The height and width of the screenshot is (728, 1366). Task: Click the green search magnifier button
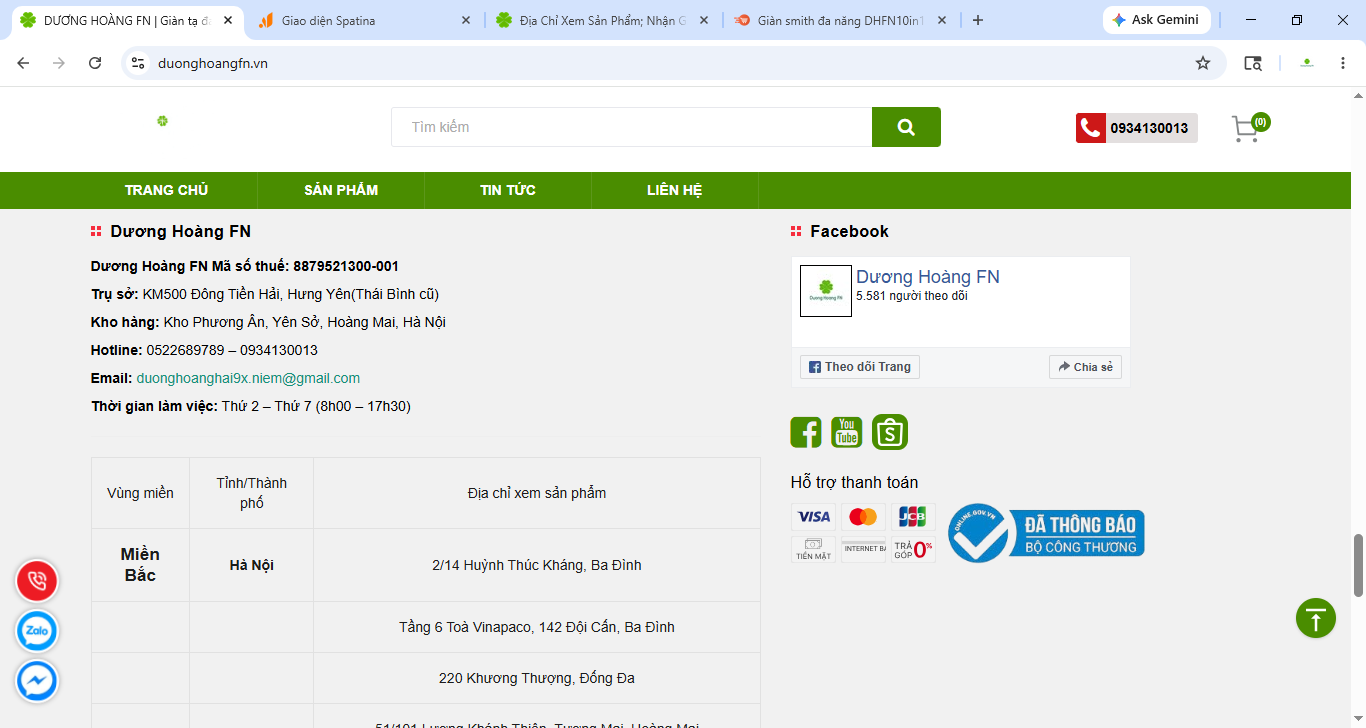[906, 127]
